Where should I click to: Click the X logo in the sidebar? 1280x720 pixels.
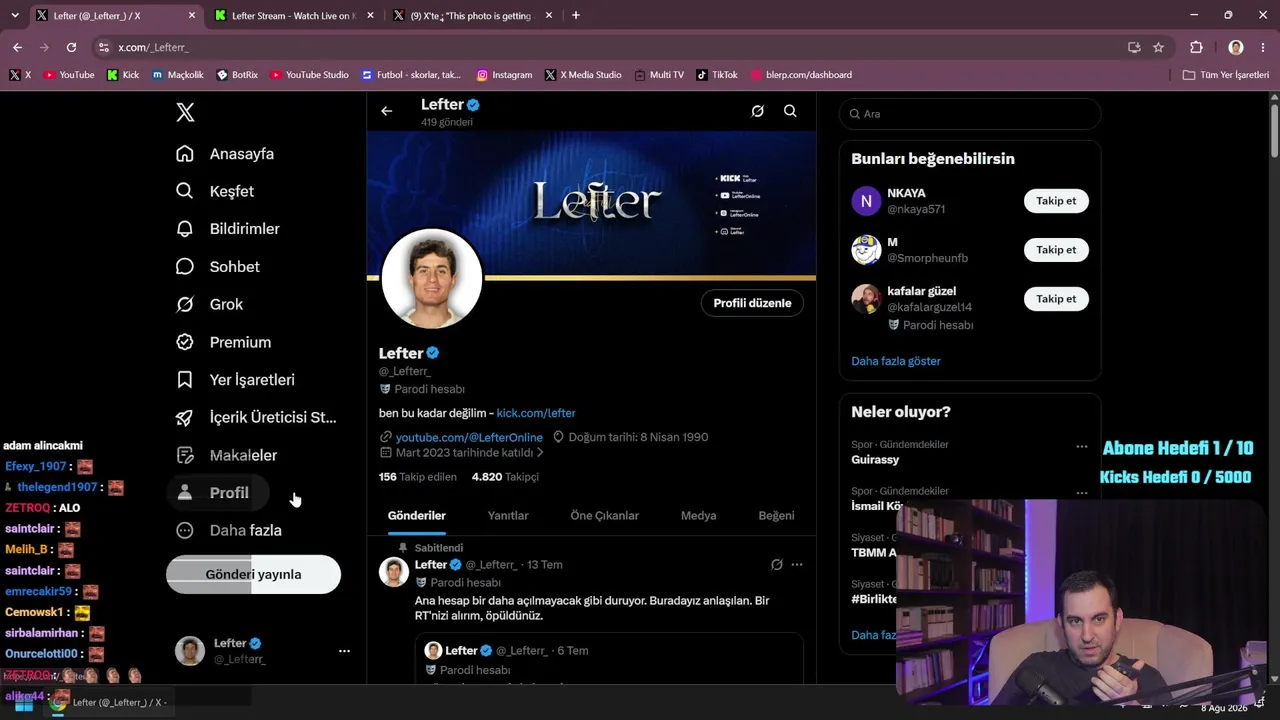185,112
